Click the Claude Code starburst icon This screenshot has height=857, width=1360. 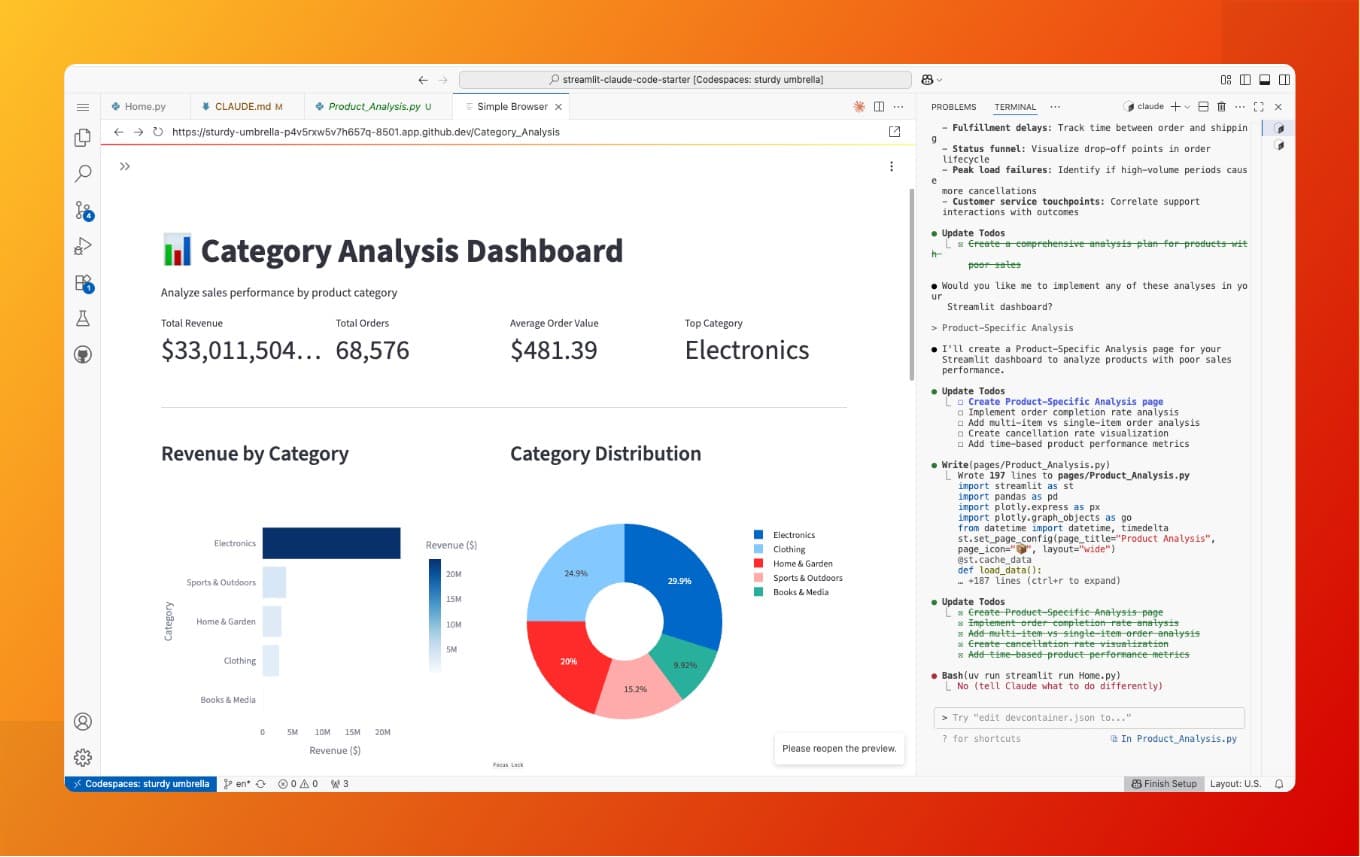click(x=858, y=107)
